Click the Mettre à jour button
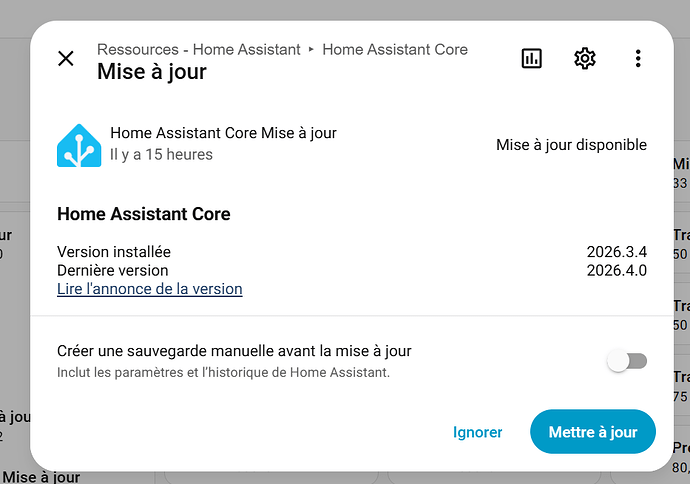Image resolution: width=690 pixels, height=484 pixels. pos(593,432)
